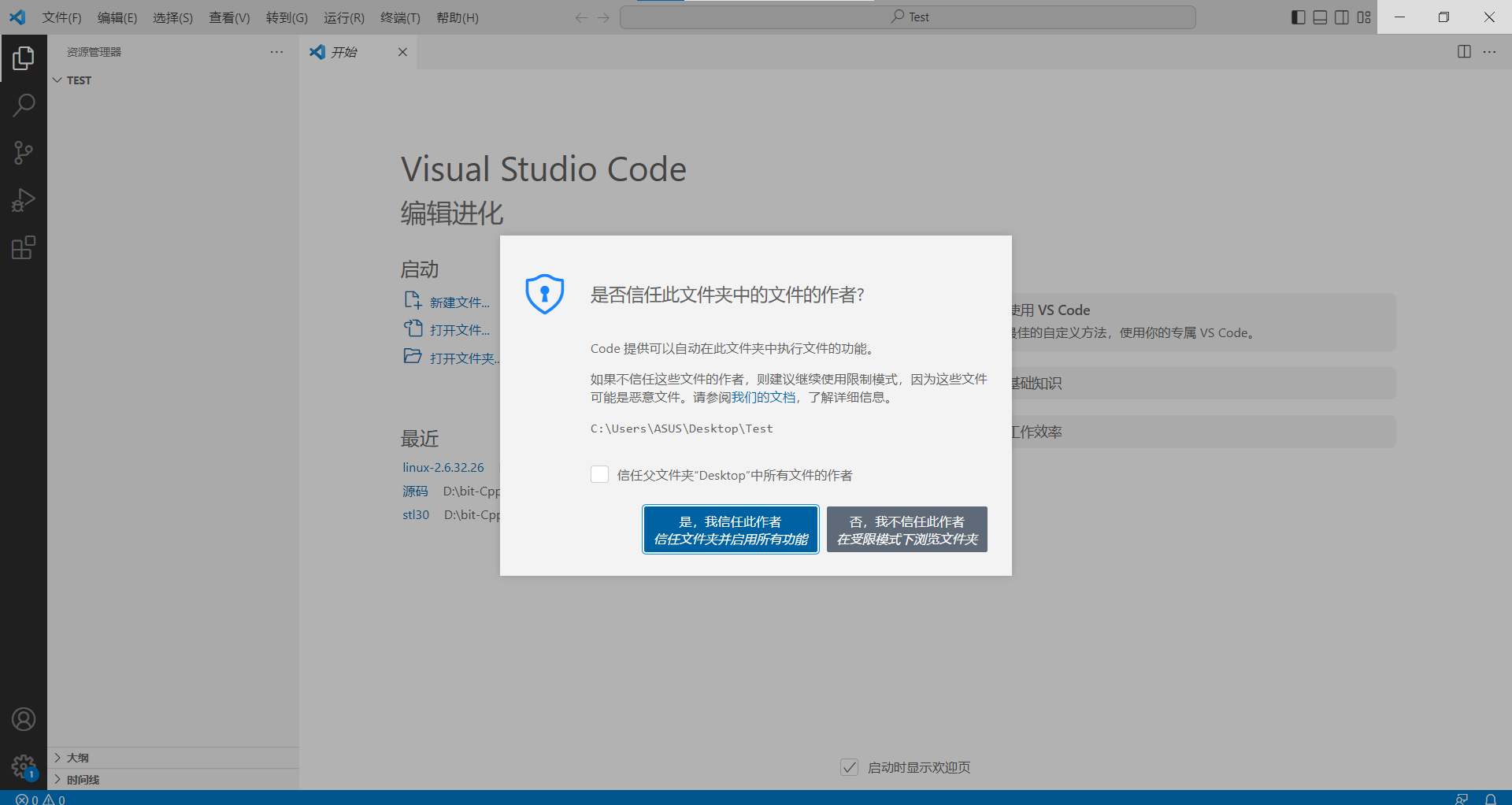Click 是，我信任此作者 button

731,529
